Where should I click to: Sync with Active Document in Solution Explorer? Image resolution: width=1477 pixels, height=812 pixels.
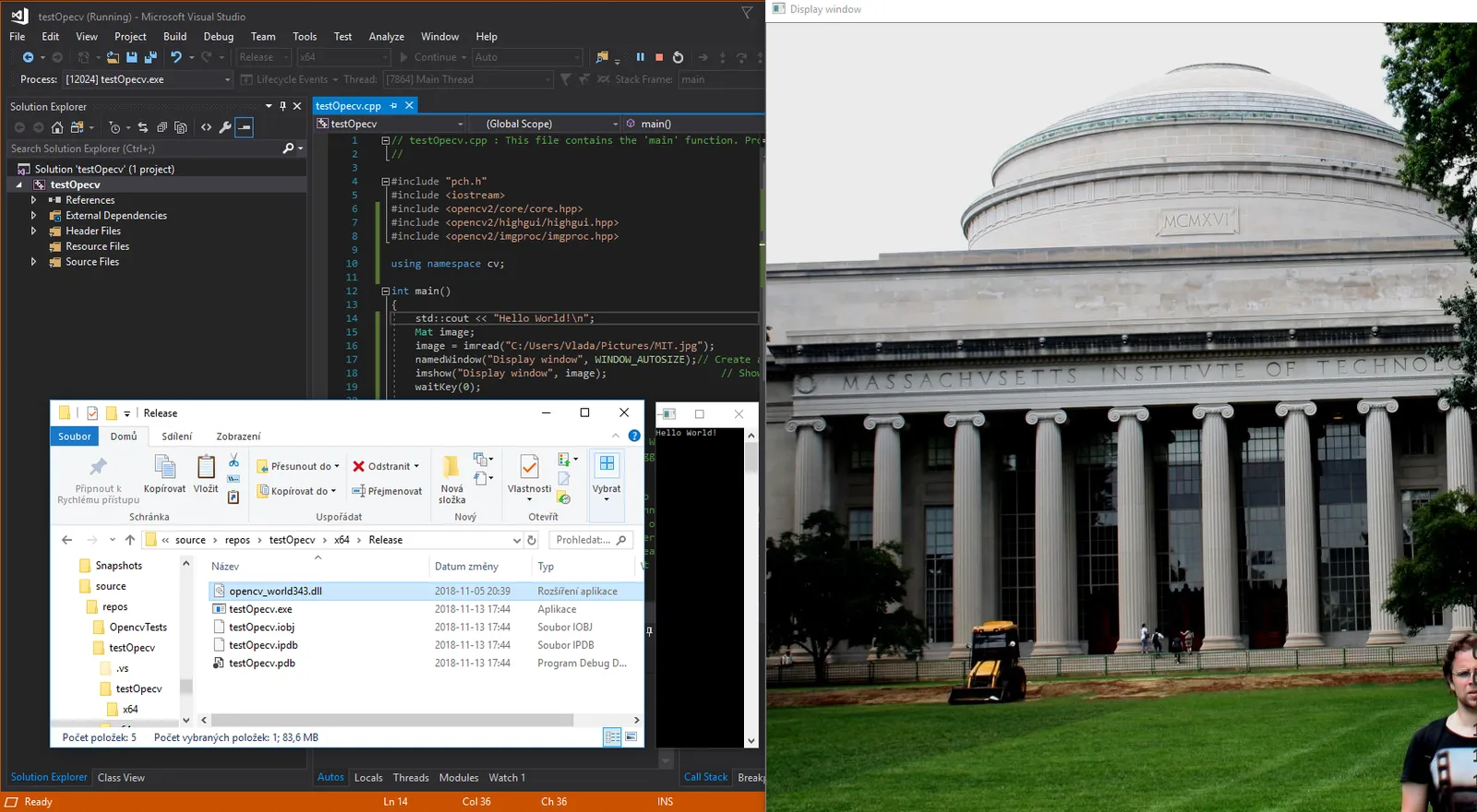142,127
